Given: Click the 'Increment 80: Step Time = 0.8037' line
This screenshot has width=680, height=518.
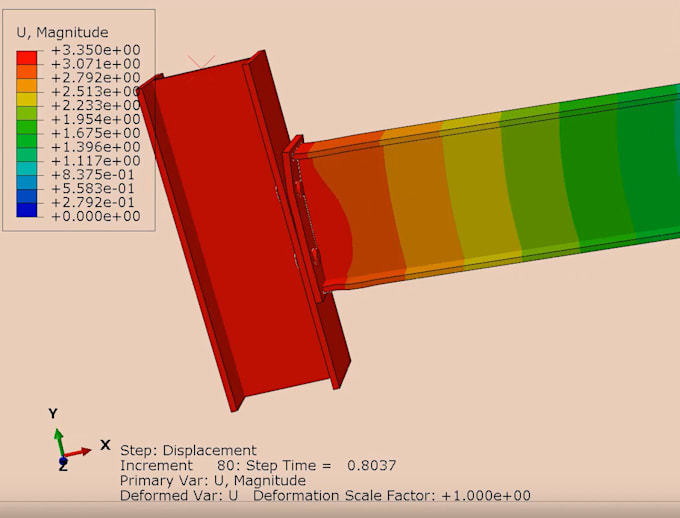Looking at the screenshot, I should point(258,466).
